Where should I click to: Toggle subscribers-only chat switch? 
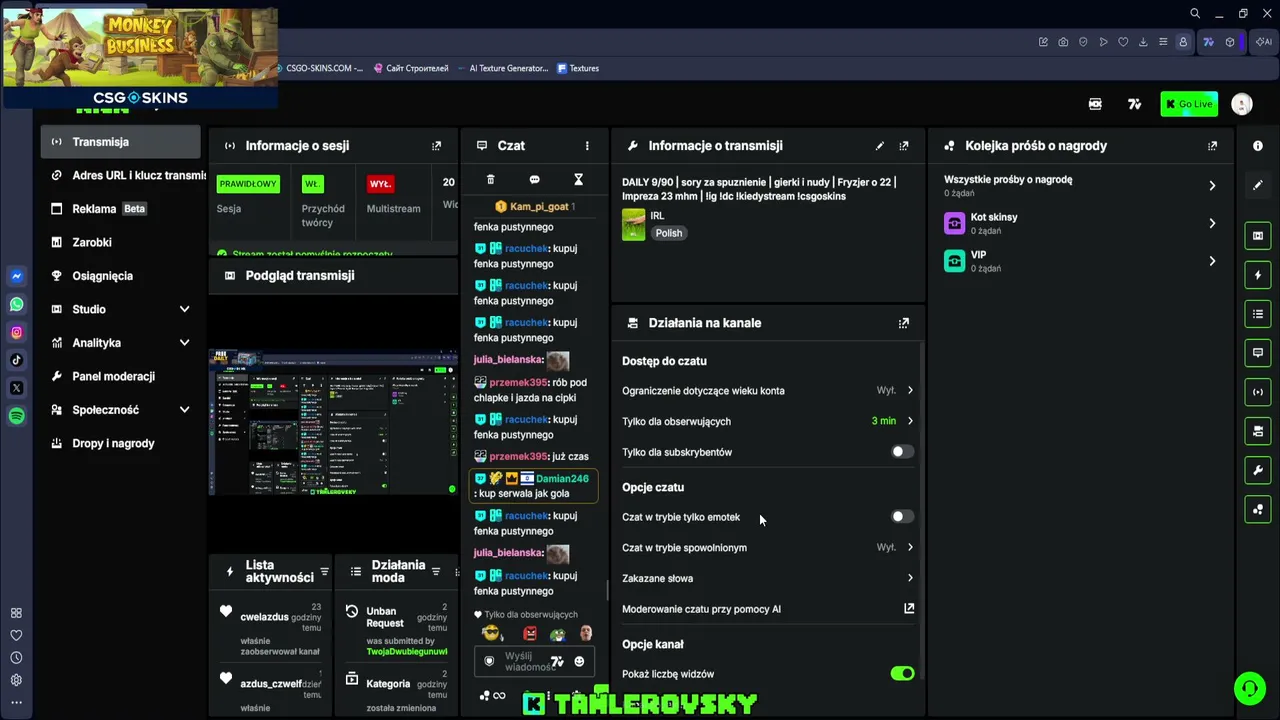coord(902,452)
